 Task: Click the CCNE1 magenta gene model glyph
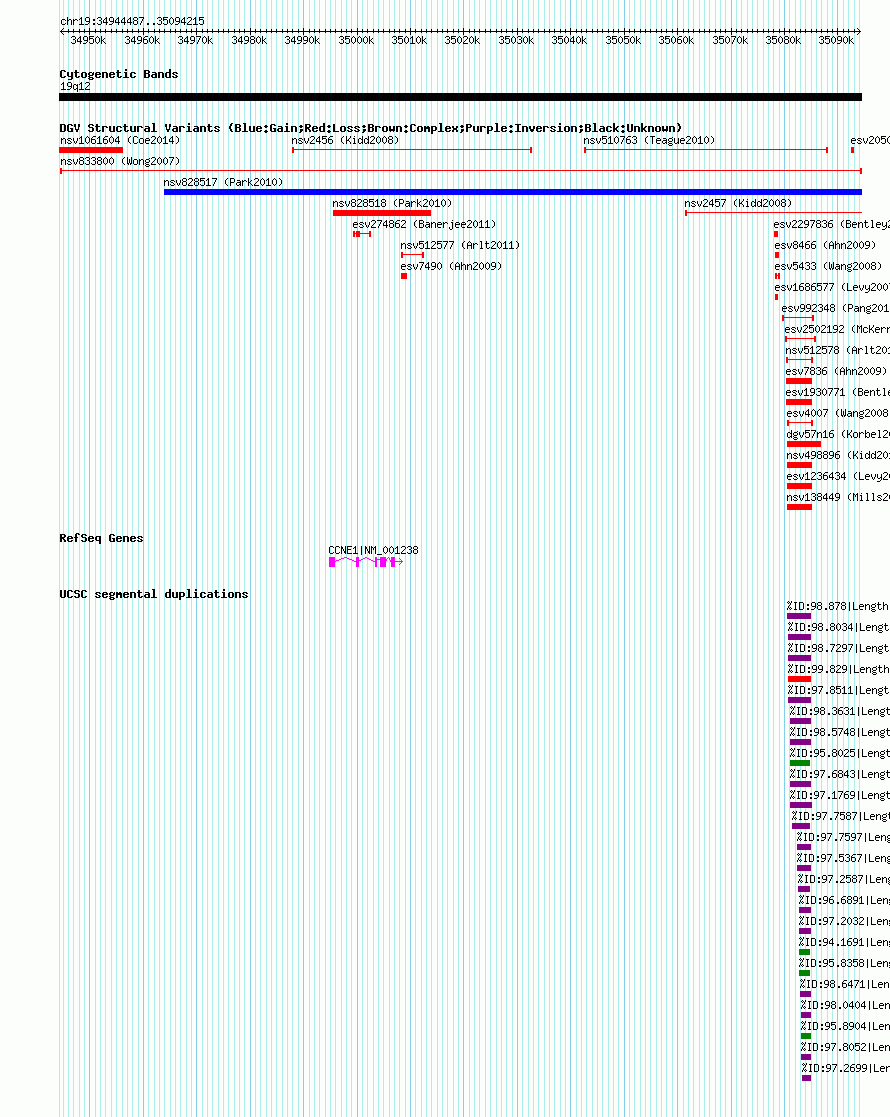click(x=366, y=562)
